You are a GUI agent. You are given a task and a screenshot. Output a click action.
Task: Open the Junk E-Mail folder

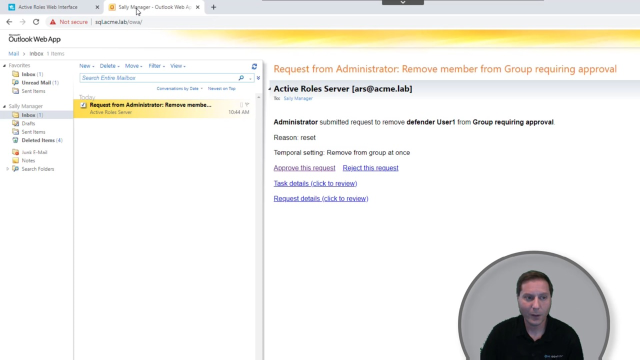[x=34, y=152]
